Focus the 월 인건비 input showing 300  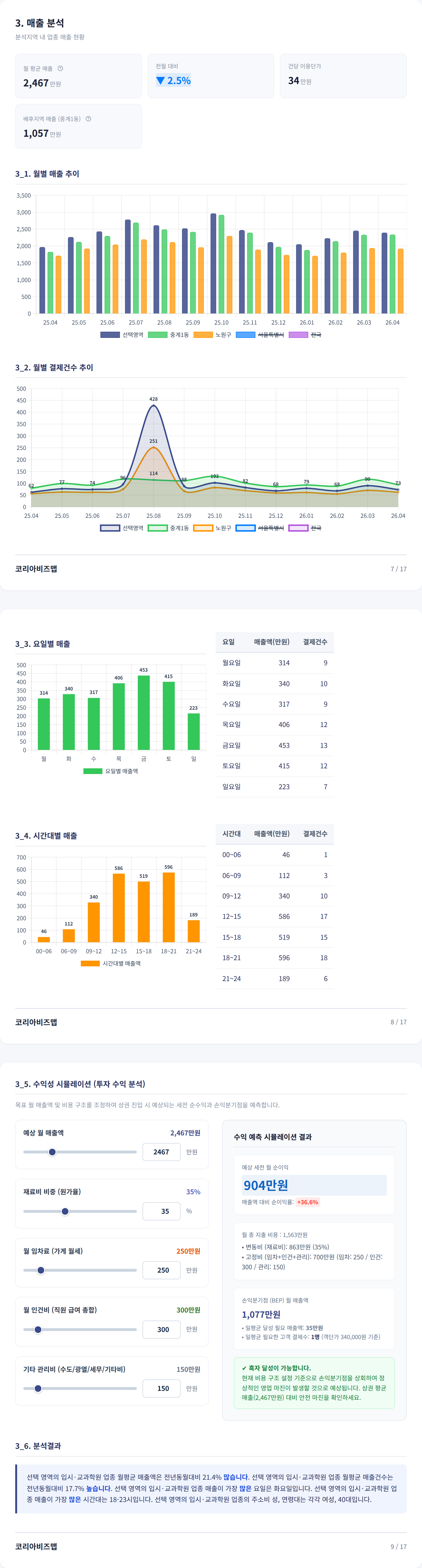(161, 1329)
